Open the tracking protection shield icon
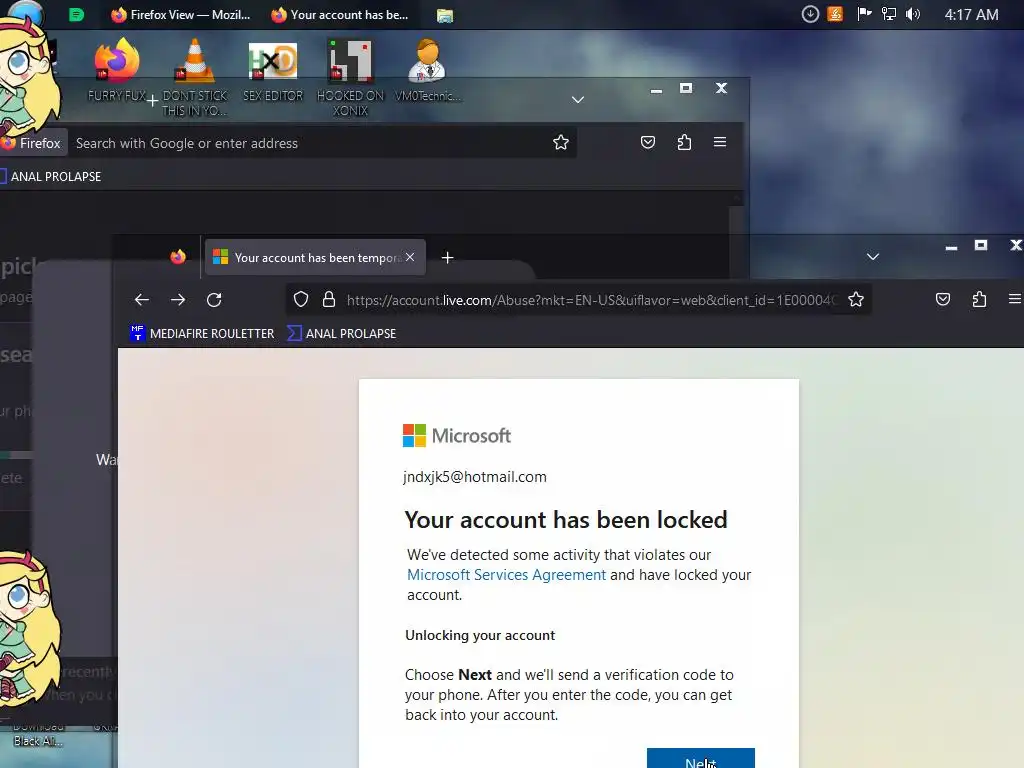 coord(300,300)
